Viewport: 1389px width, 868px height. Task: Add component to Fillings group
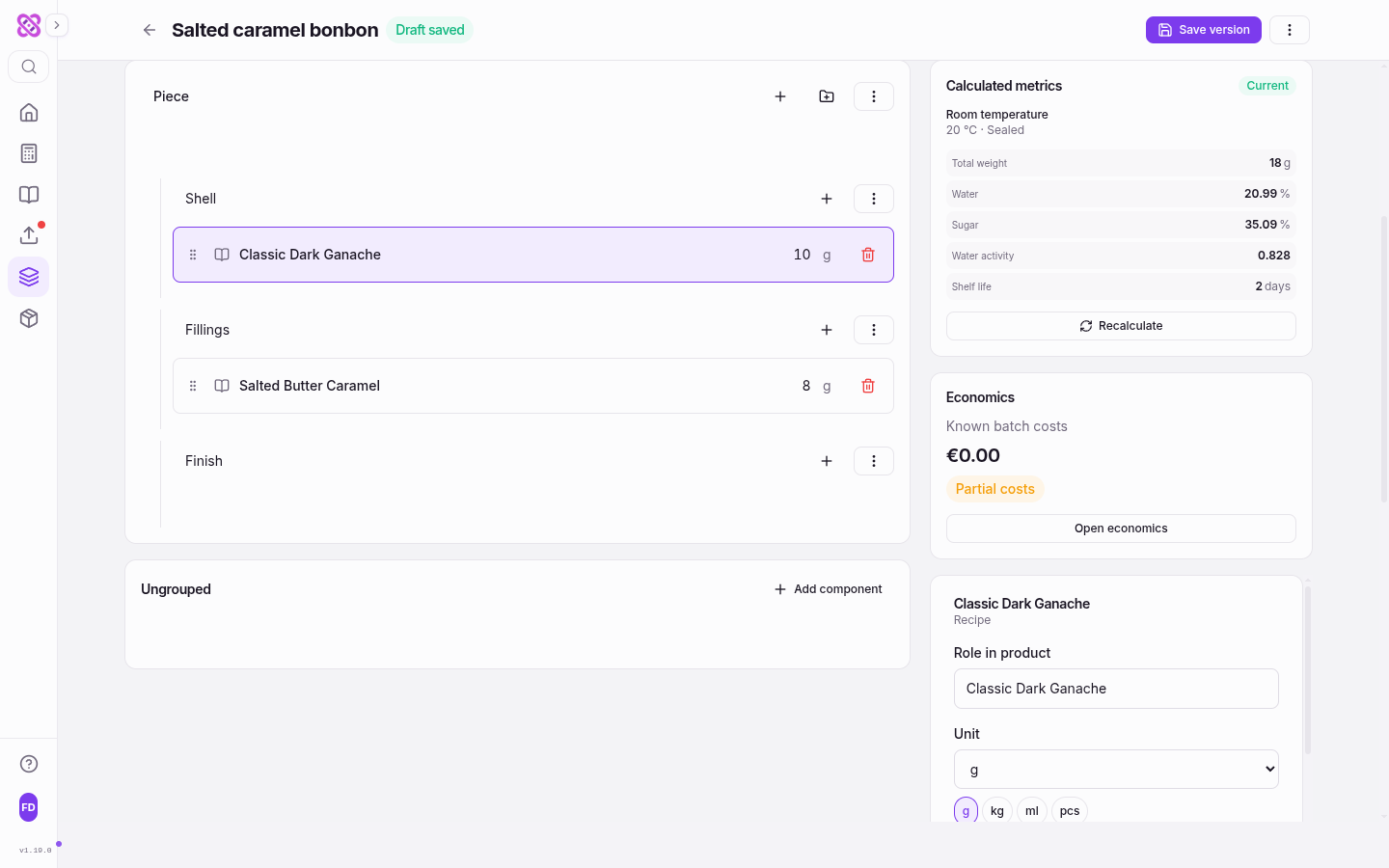[827, 330]
